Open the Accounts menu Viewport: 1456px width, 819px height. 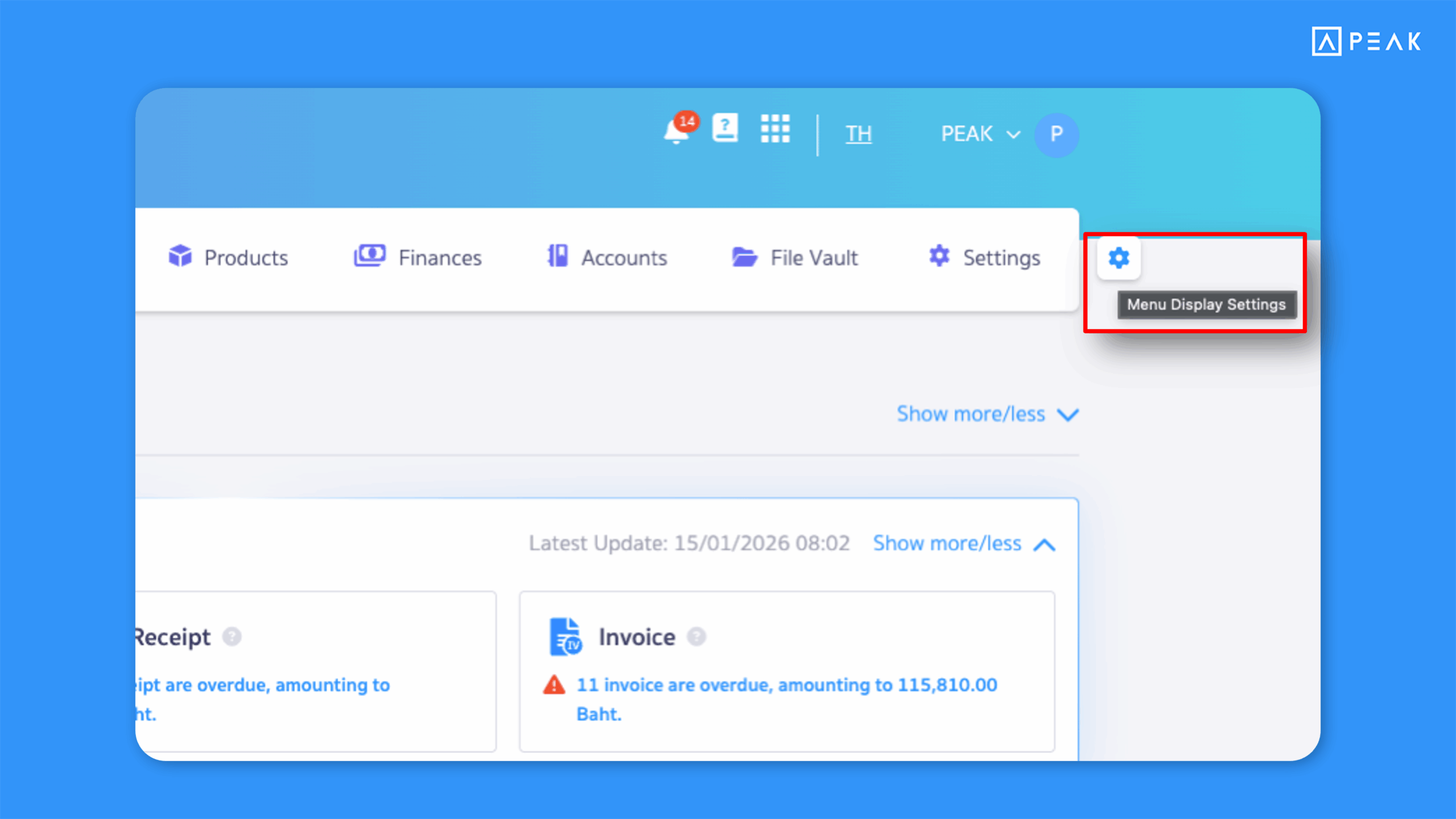(x=607, y=258)
